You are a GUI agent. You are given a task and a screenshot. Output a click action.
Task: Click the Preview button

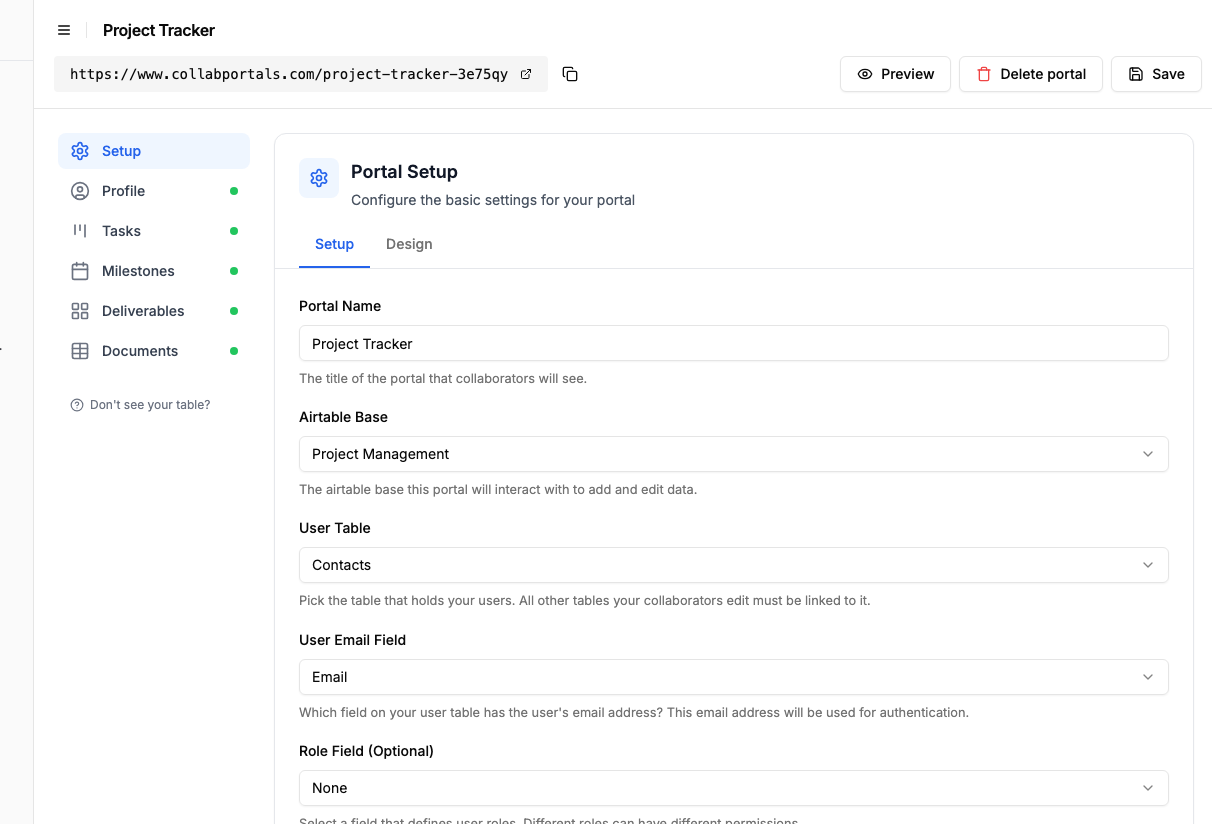[x=895, y=74]
